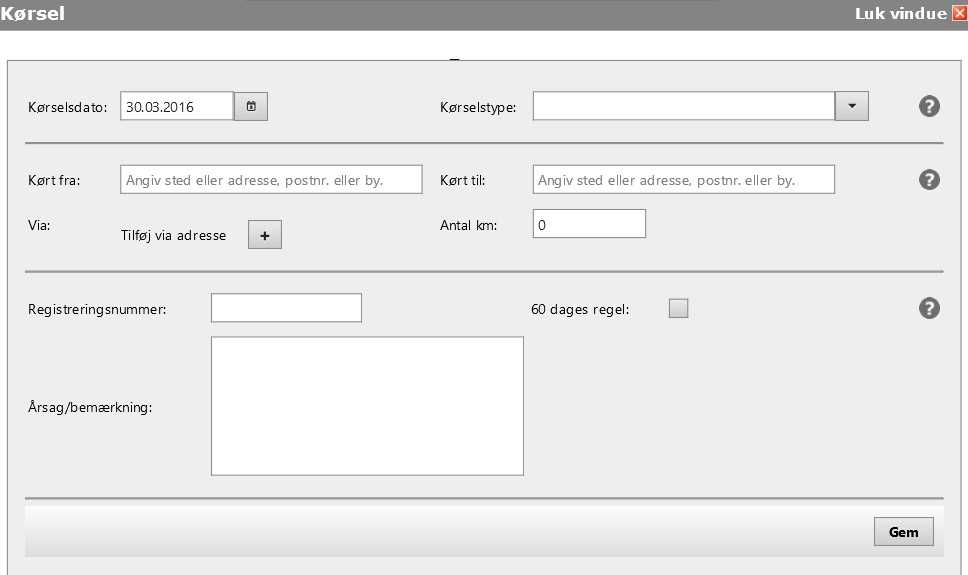Enable the 60 dages regel checkbox
The width and height of the screenshot is (968, 575).
tap(679, 309)
